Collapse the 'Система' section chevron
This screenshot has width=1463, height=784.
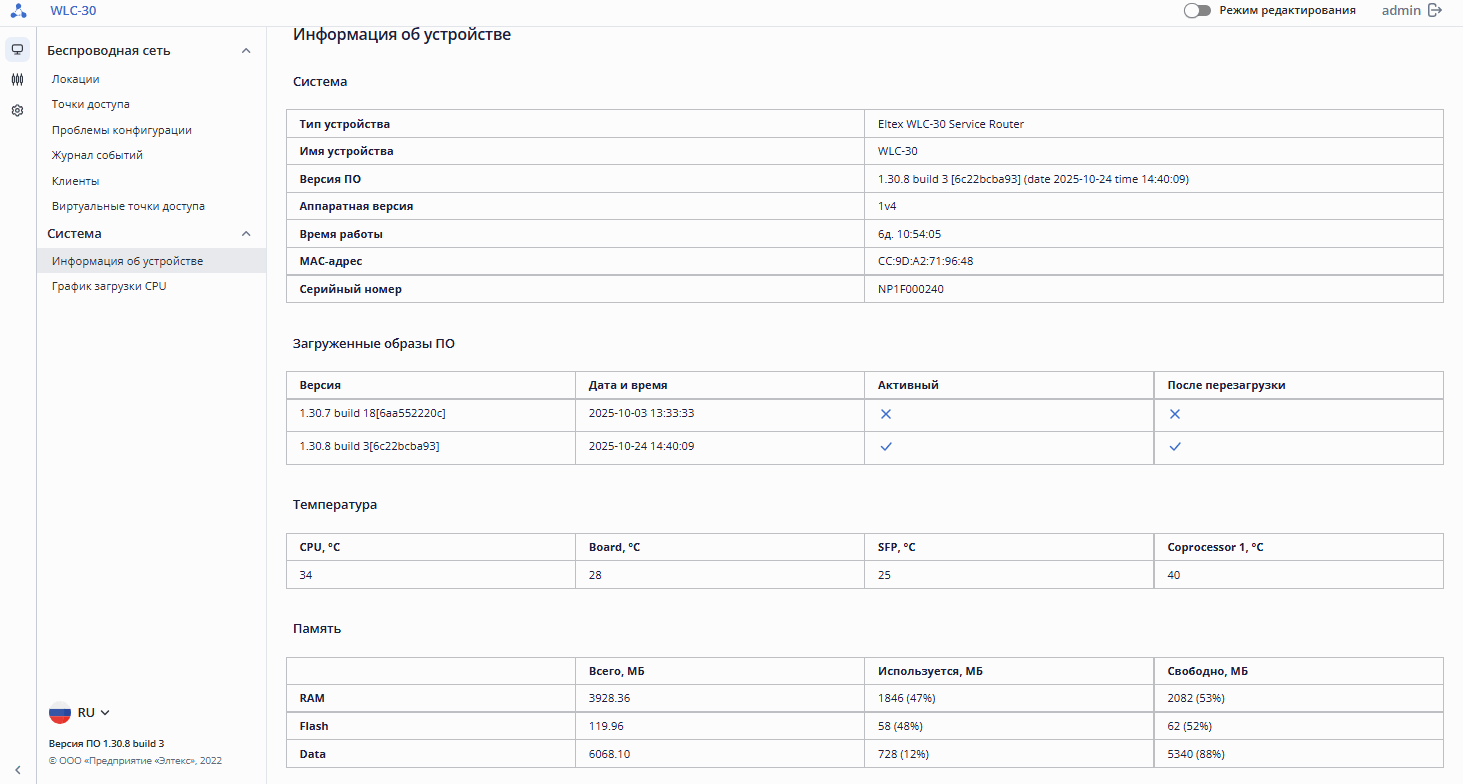tap(246, 234)
